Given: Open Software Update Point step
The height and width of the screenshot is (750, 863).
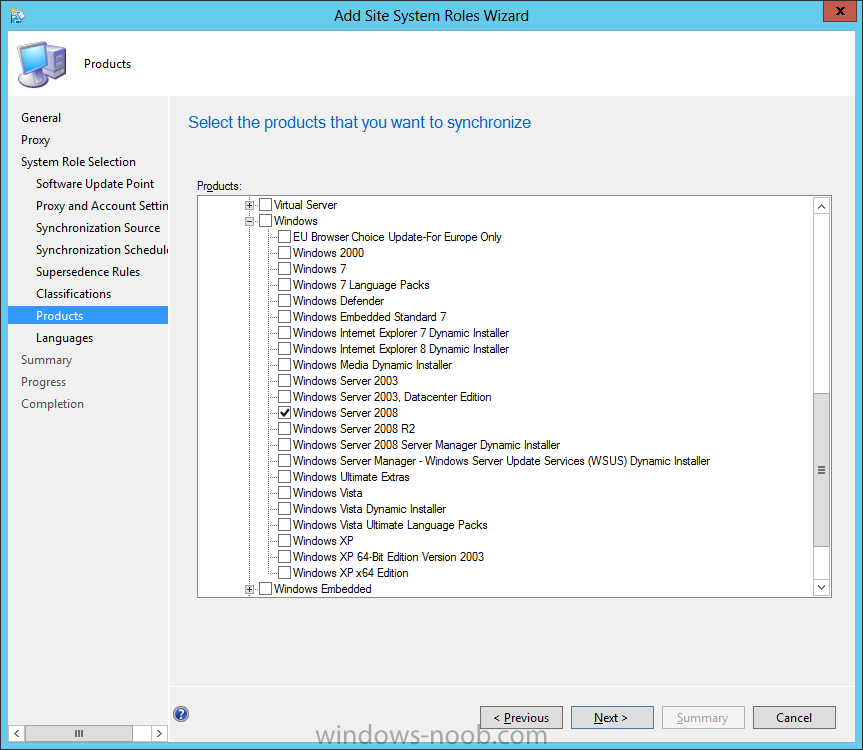Looking at the screenshot, I should (95, 184).
